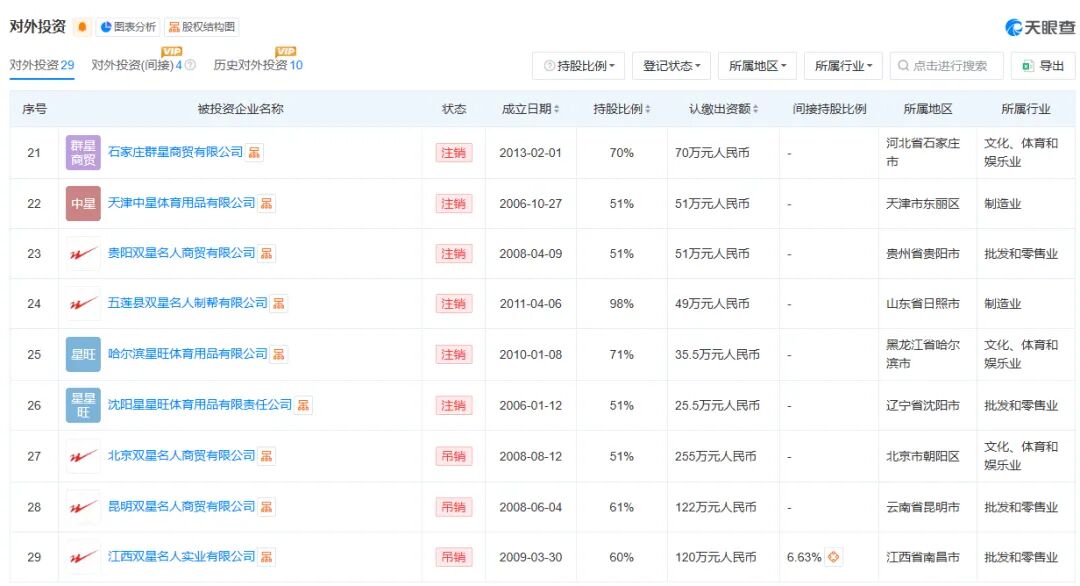Click the logo of 昆明双星名人商贸有限公司
Screen dimensions: 1080x586
coord(83,507)
